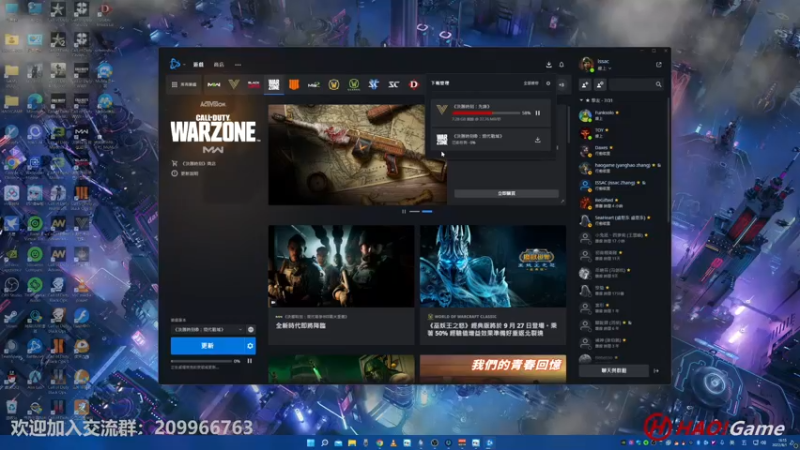This screenshot has height=450, width=800.
Task: Collapse the social panel arrow at bottom
Action: point(656,370)
